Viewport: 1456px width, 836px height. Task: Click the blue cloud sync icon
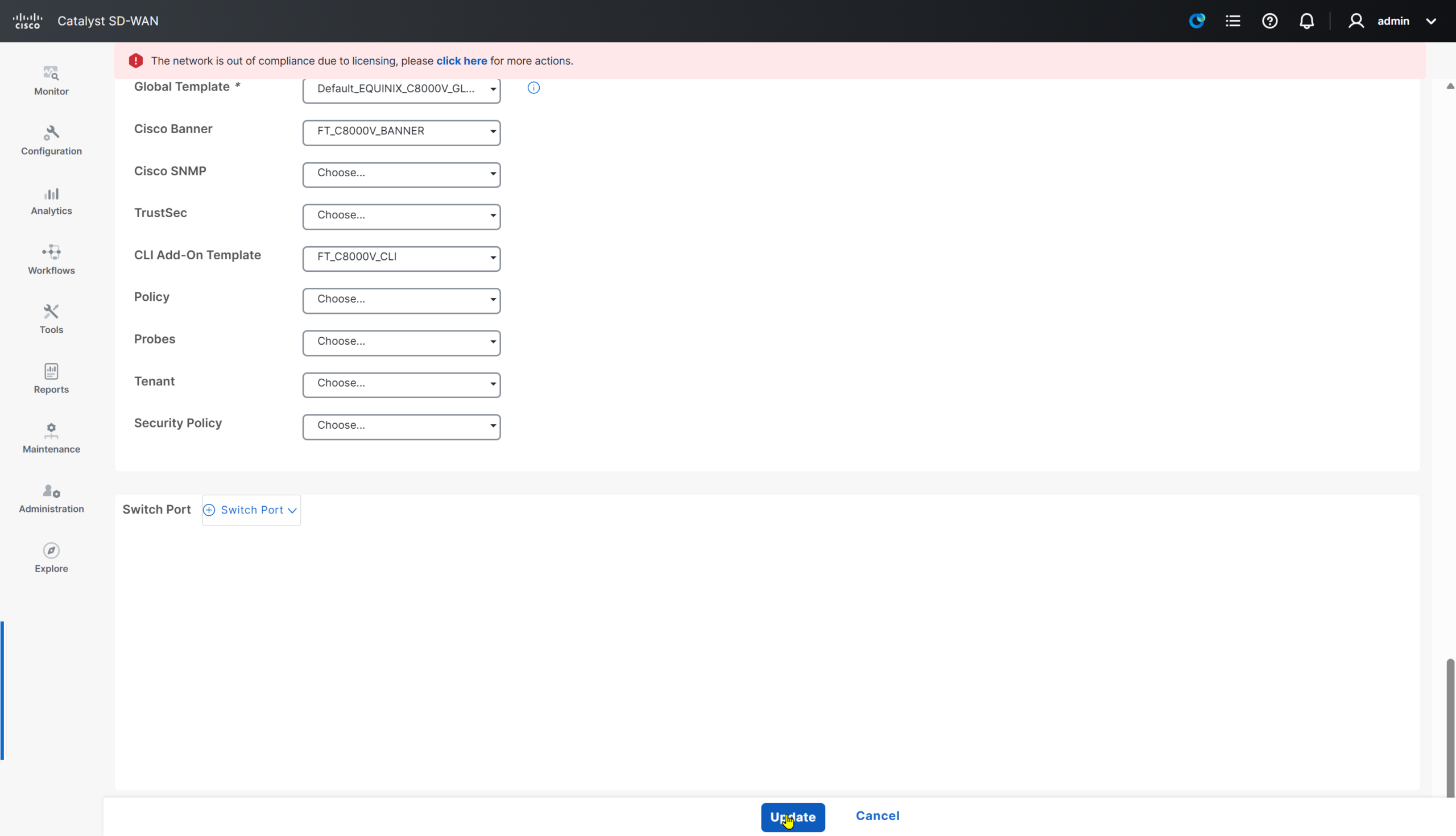click(1197, 21)
